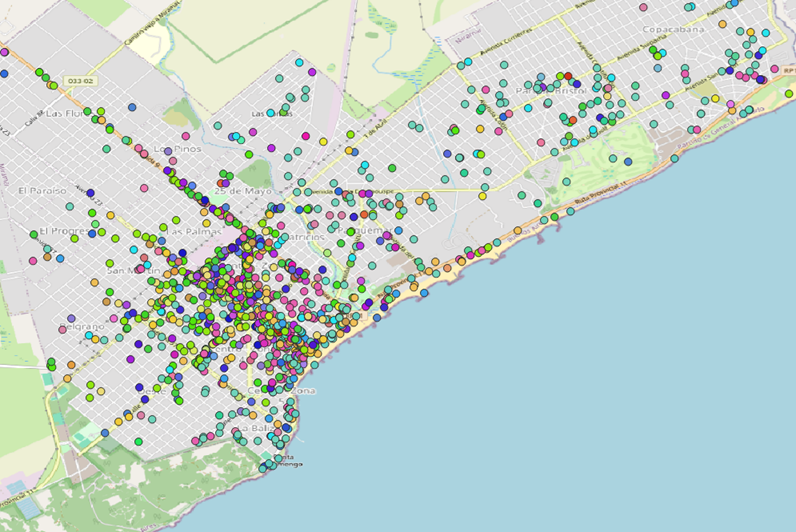This screenshot has height=532, width=796.
Task: Click the pink marker left of Los Pinos label
Action: point(144,153)
